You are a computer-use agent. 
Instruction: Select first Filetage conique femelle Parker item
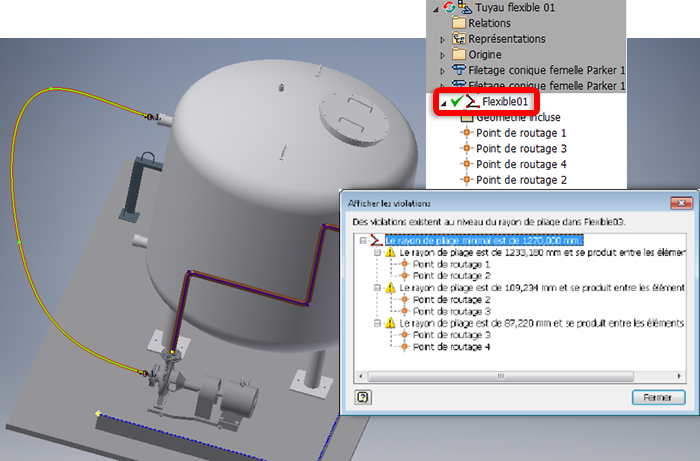(x=546, y=70)
